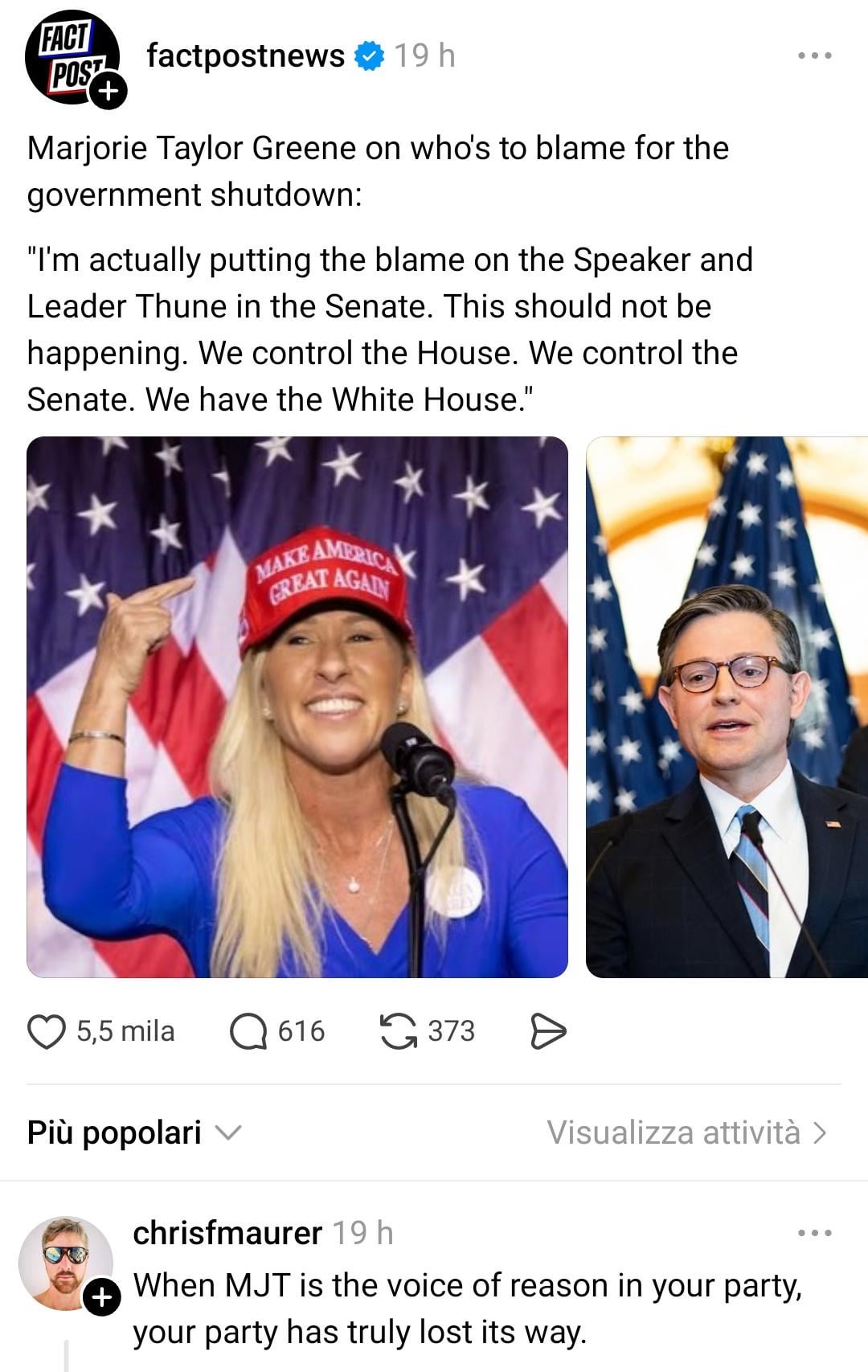Viewport: 868px width, 1372px height.
Task: Share the post with paper plane icon
Action: [x=548, y=1031]
